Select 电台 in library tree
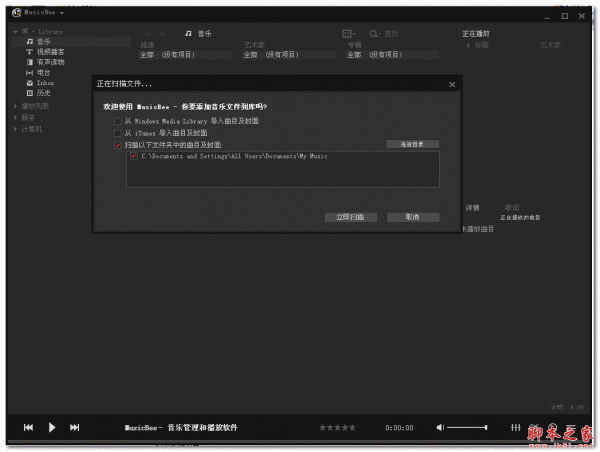 pyautogui.click(x=43, y=73)
